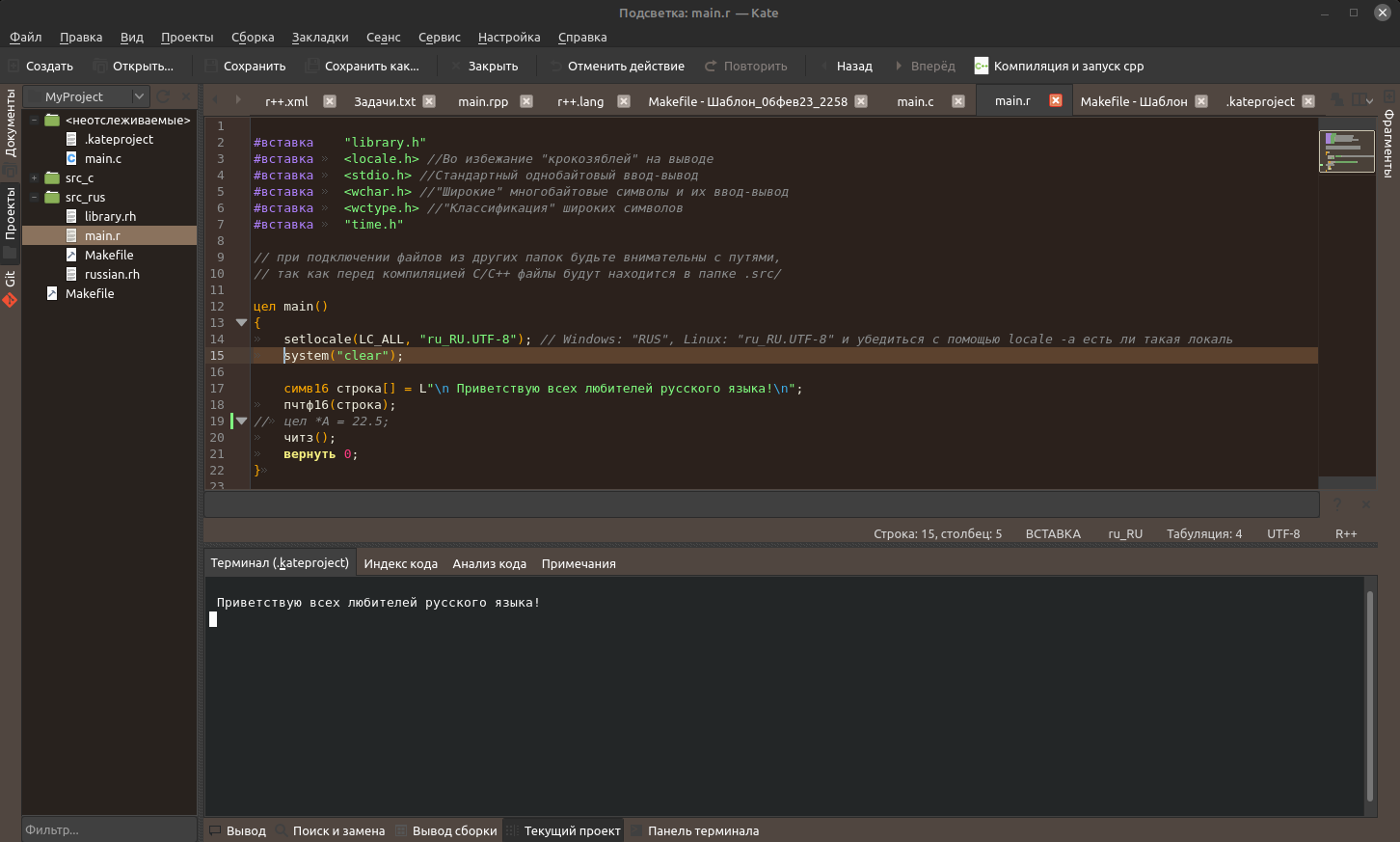Viewport: 1400px width, 842px height.
Task: Close the r++.xml tab
Action: 330,100
